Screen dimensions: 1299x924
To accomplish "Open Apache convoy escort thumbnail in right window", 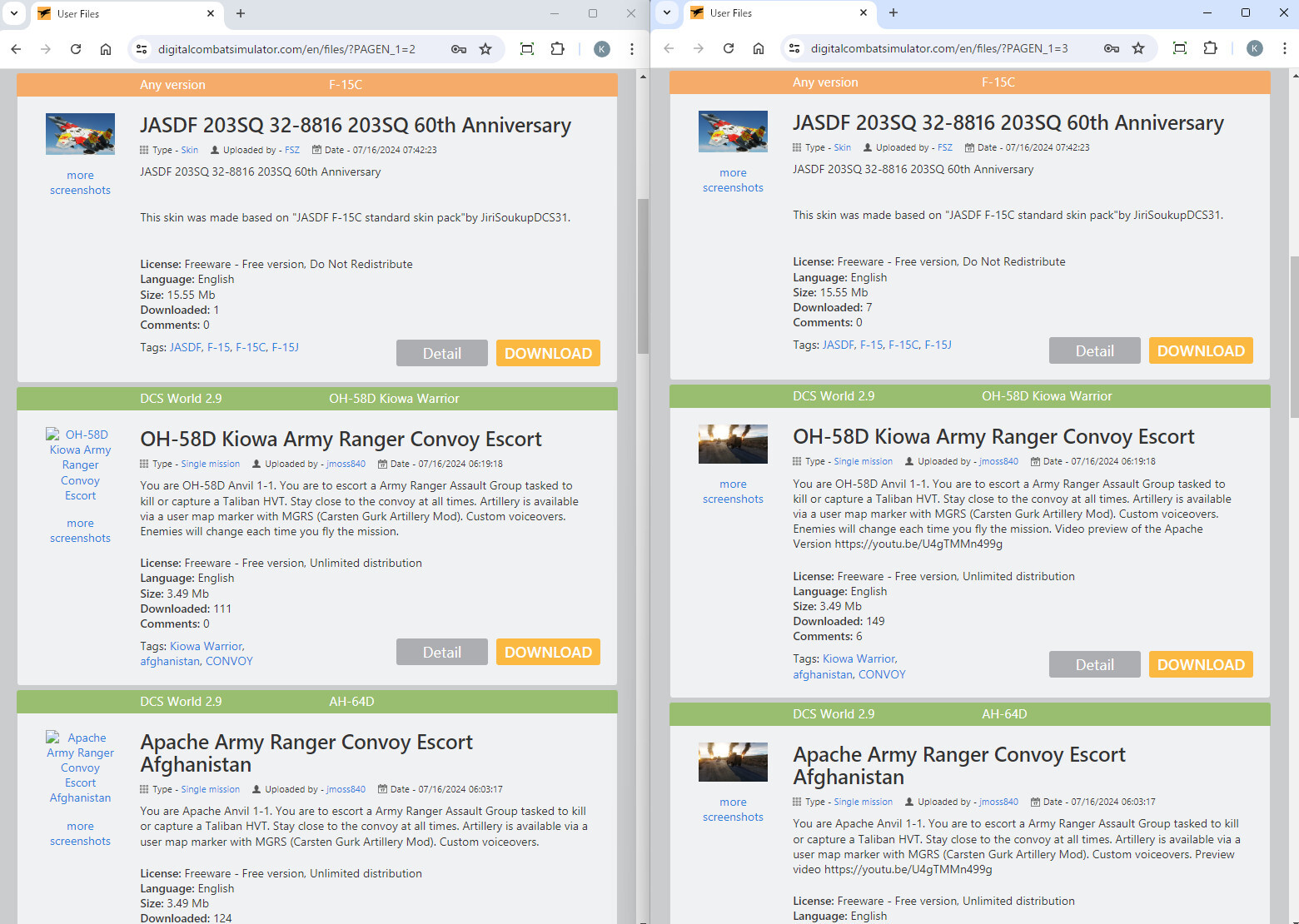I will click(733, 762).
